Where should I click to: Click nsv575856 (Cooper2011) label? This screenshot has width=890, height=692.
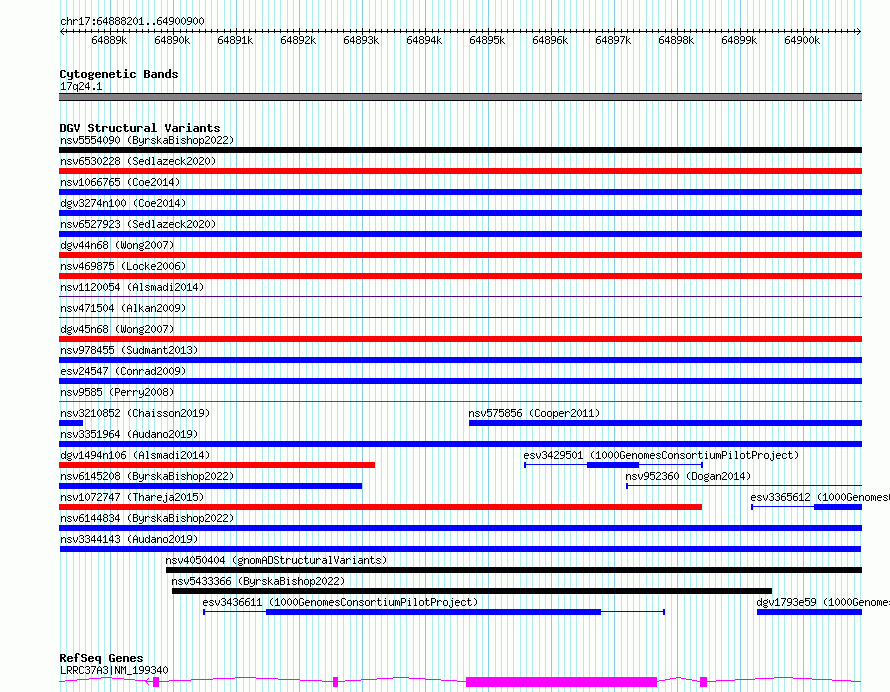click(x=534, y=413)
